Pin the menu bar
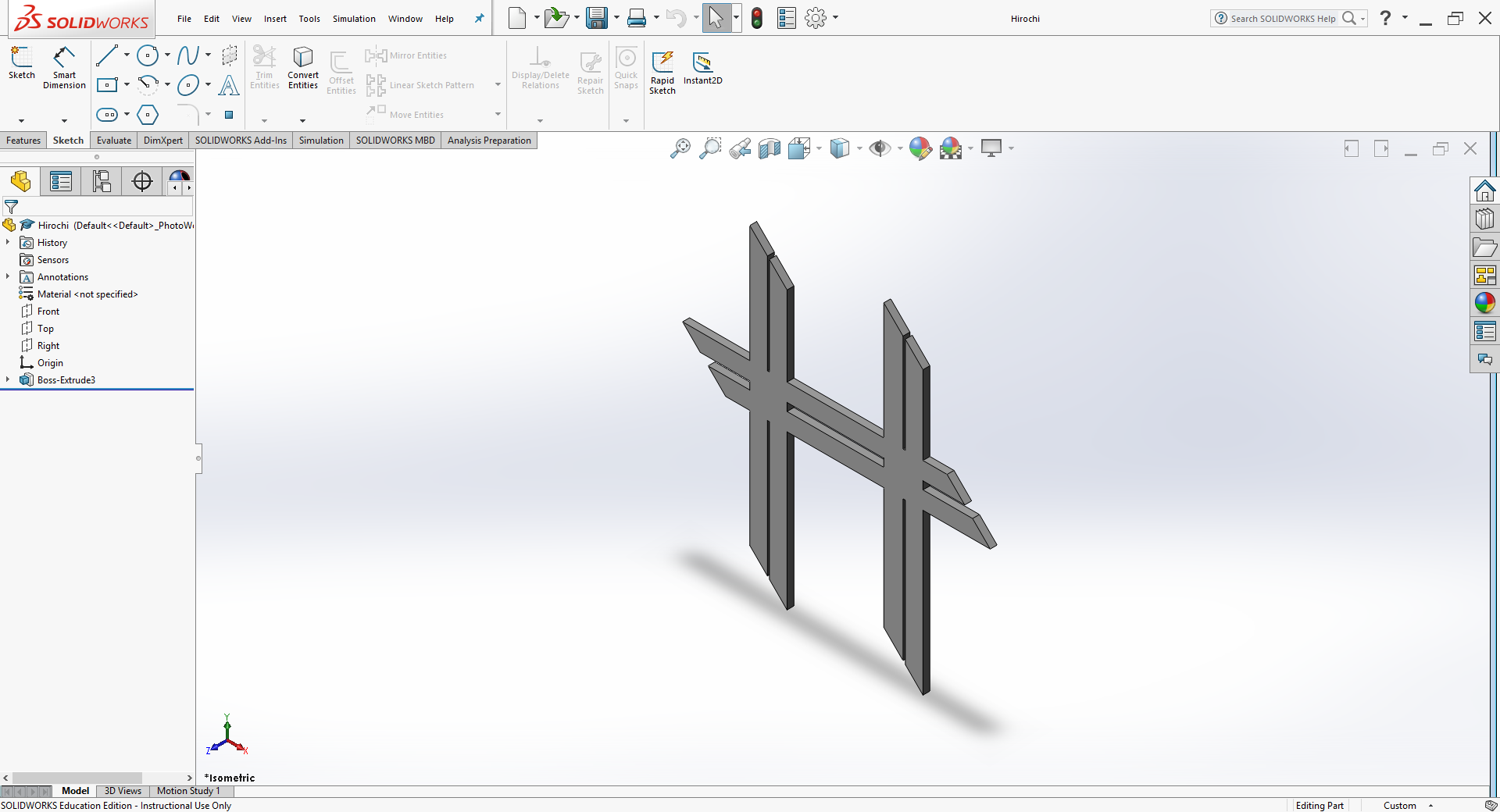Image resolution: width=1500 pixels, height=812 pixels. (479, 19)
